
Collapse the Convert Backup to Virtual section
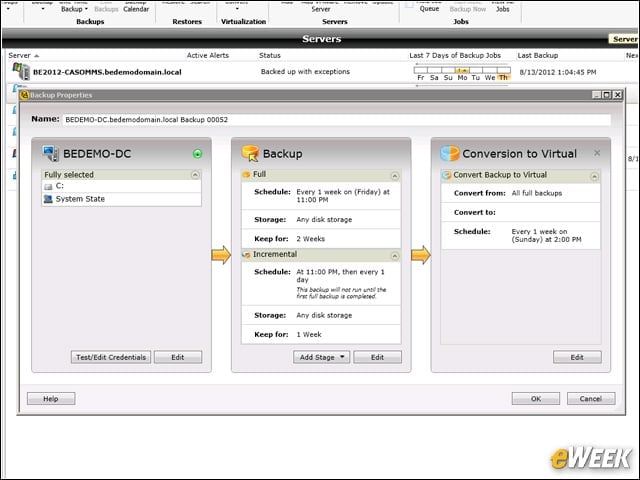click(x=594, y=176)
